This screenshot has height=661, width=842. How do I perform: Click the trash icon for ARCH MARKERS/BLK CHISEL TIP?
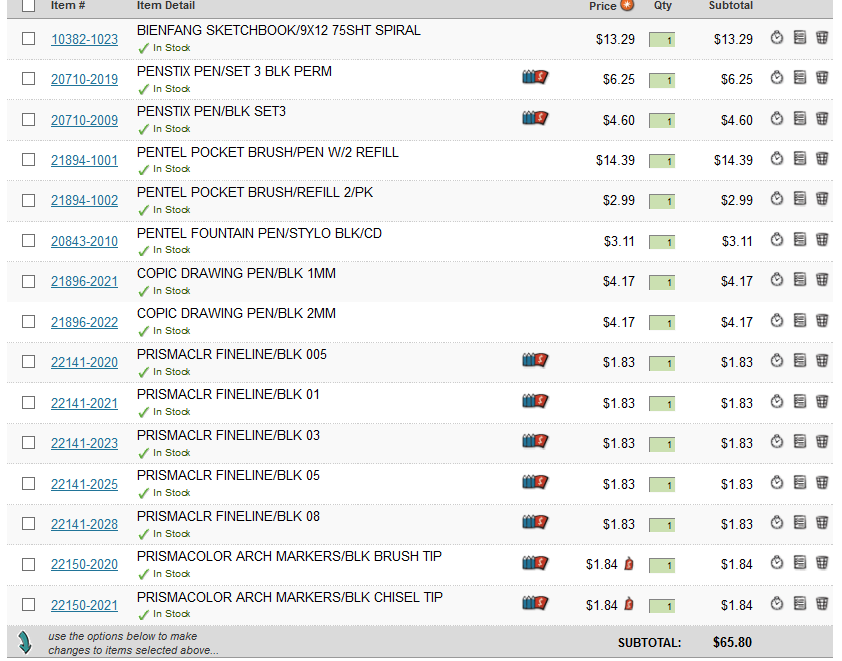click(822, 604)
